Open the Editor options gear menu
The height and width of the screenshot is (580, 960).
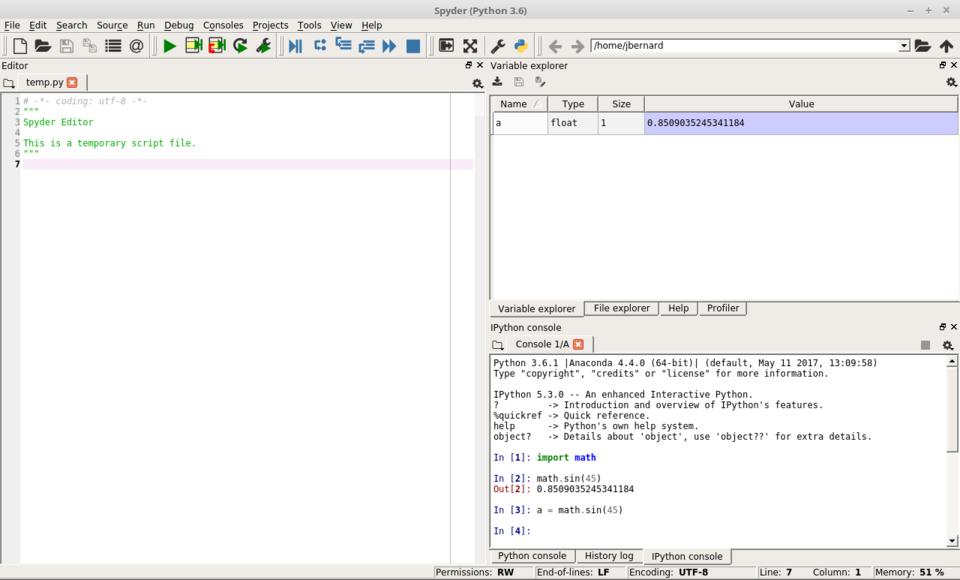coord(477,83)
